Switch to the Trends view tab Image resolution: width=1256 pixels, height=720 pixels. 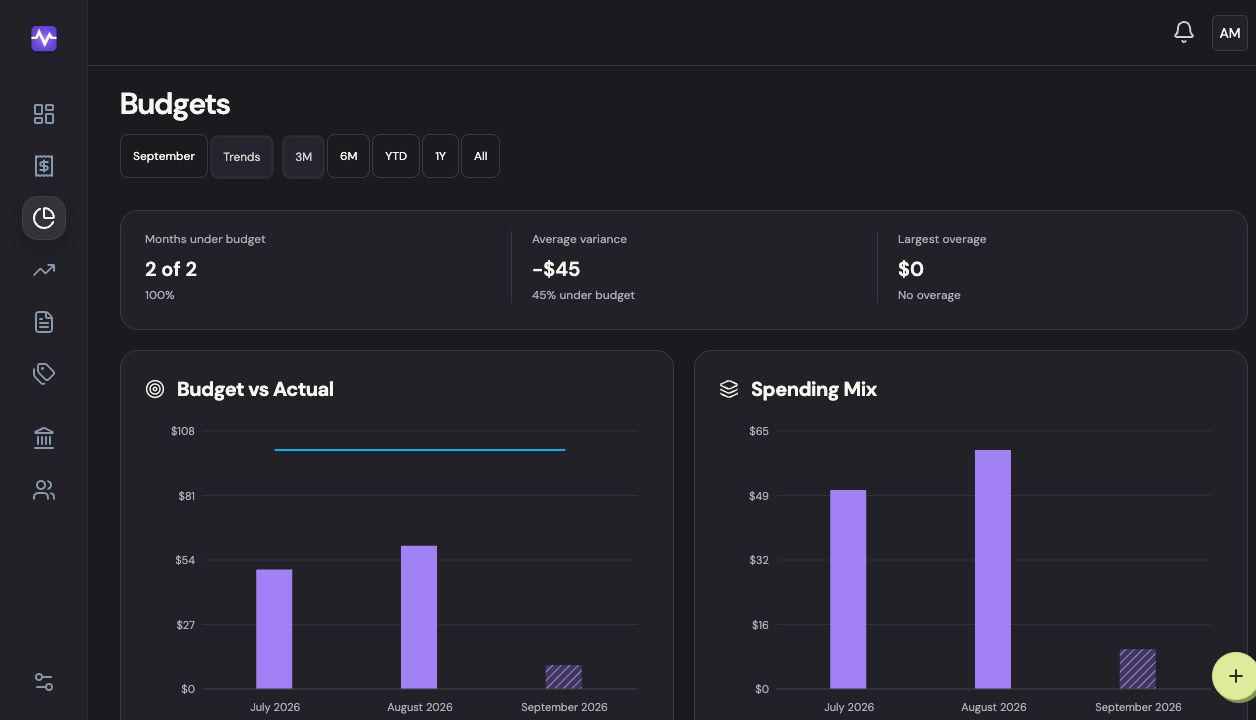click(242, 157)
